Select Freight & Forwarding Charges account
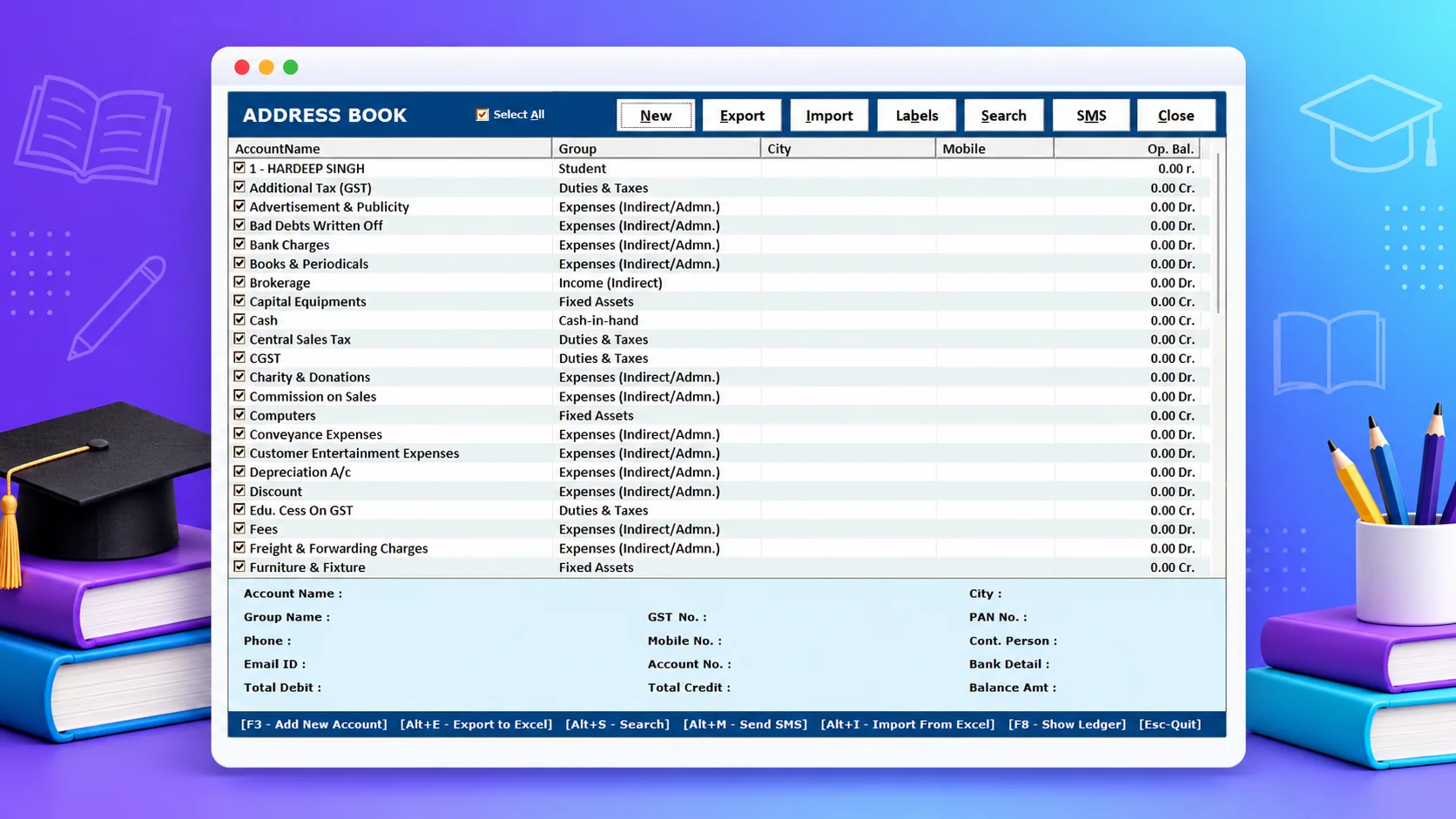Screen dimensions: 1456x819 339,548
